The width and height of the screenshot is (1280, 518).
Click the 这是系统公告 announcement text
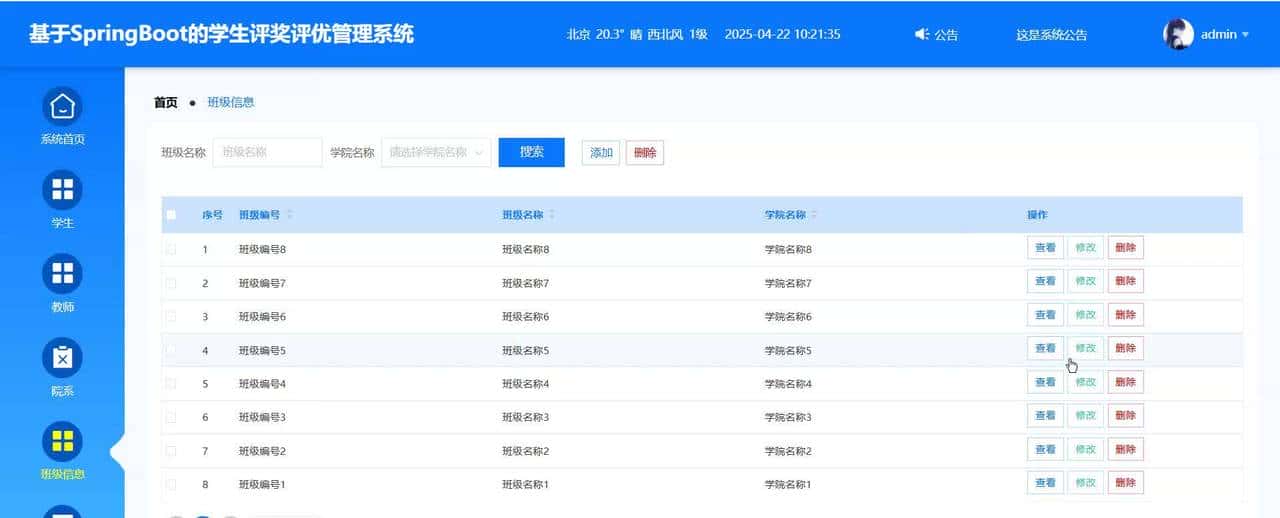pos(1051,35)
